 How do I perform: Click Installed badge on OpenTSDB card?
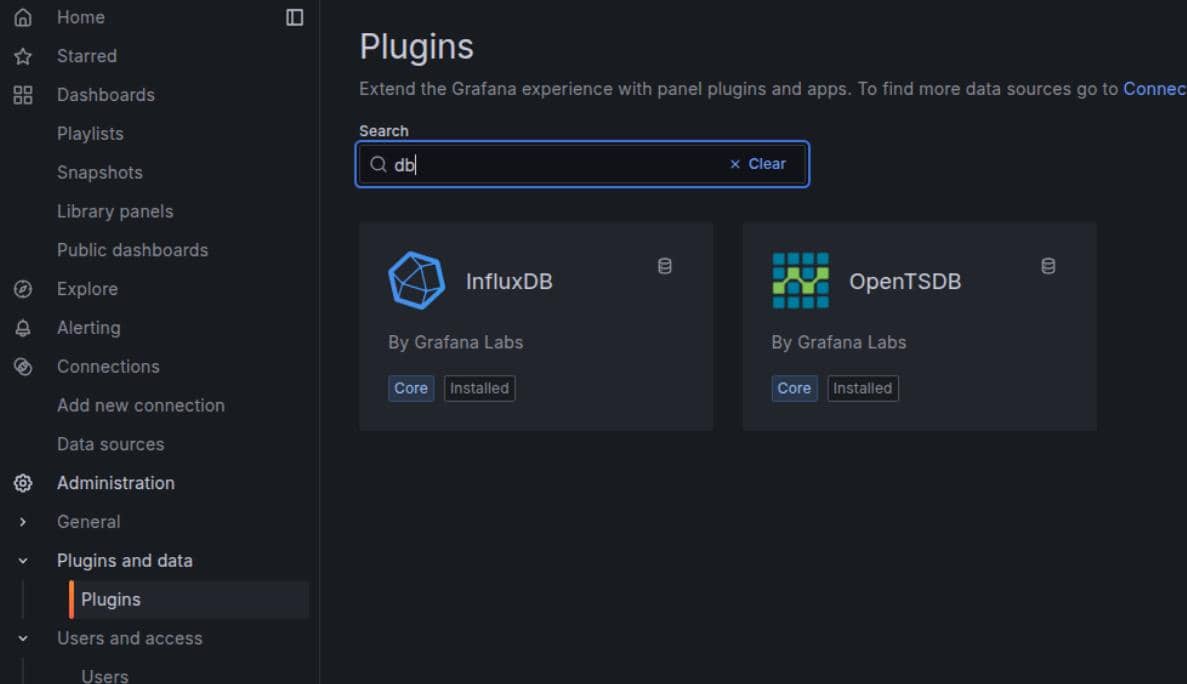(862, 388)
